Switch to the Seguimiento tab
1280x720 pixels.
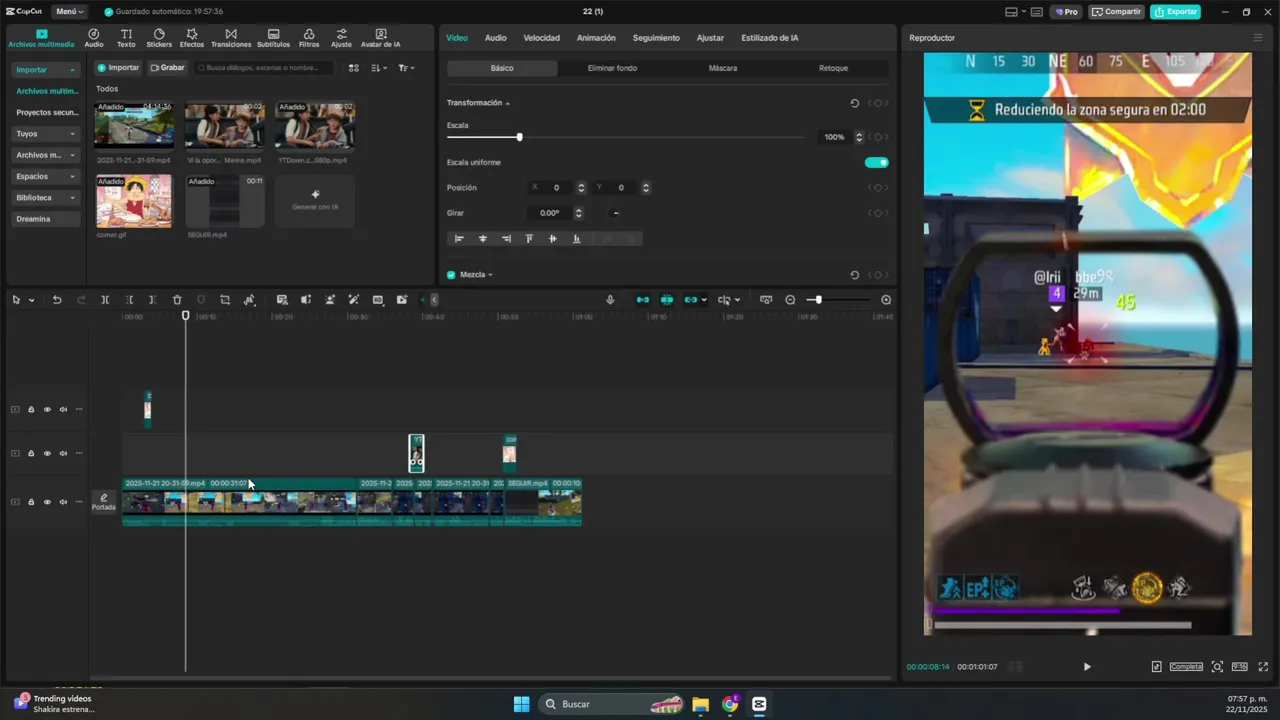point(656,38)
